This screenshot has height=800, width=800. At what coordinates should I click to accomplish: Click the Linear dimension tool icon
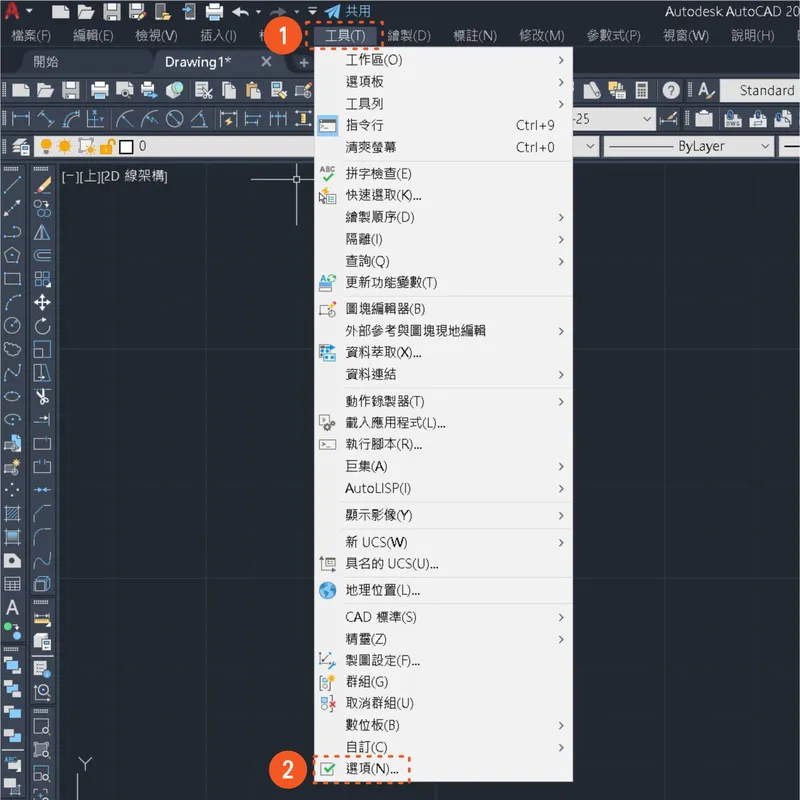point(21,119)
